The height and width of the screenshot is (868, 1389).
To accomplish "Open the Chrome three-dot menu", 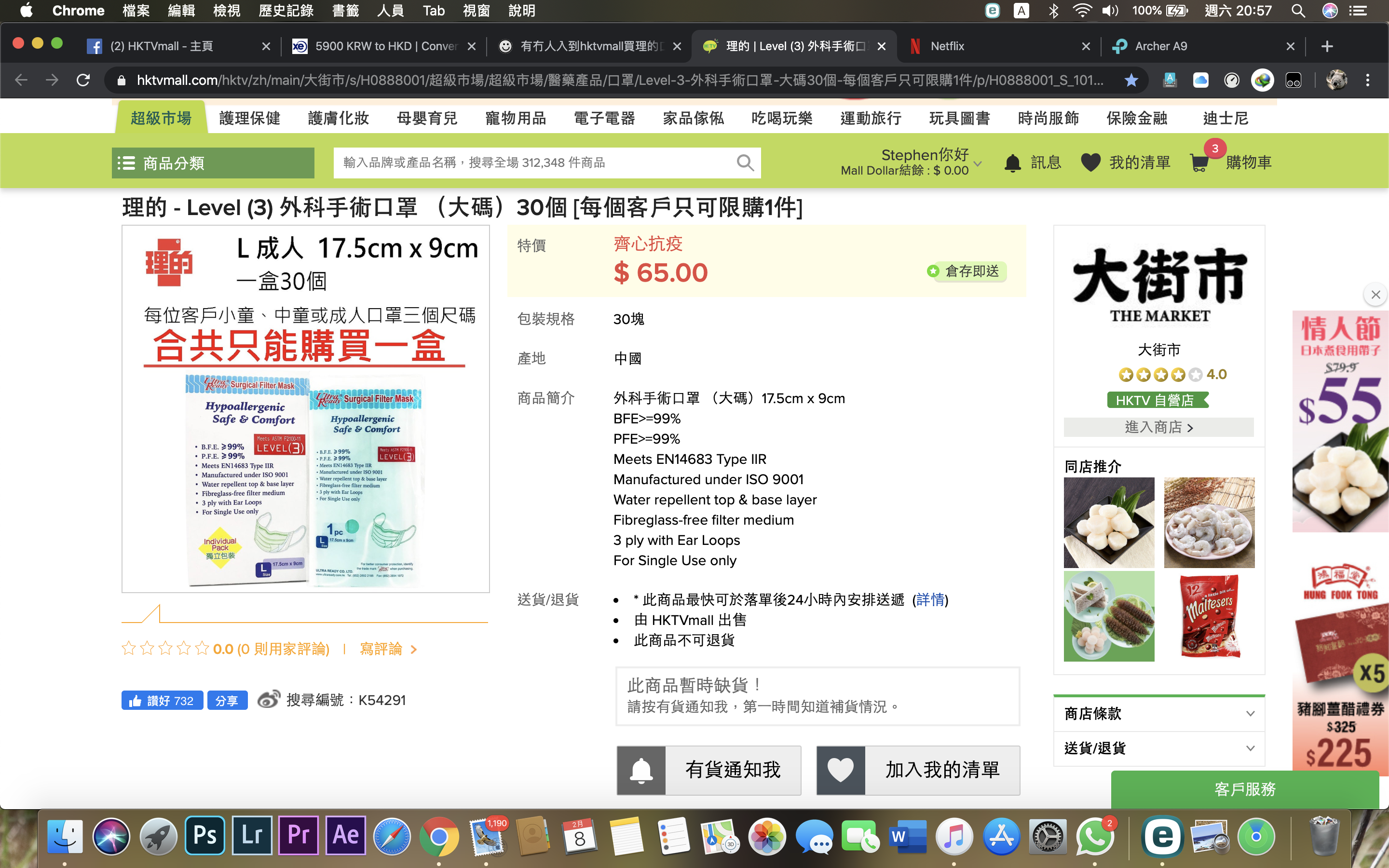I will (1368, 80).
